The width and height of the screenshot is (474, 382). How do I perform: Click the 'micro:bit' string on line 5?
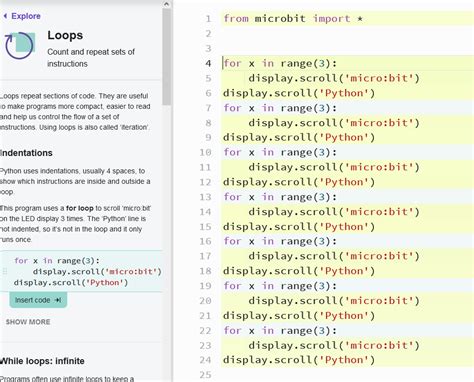point(379,78)
